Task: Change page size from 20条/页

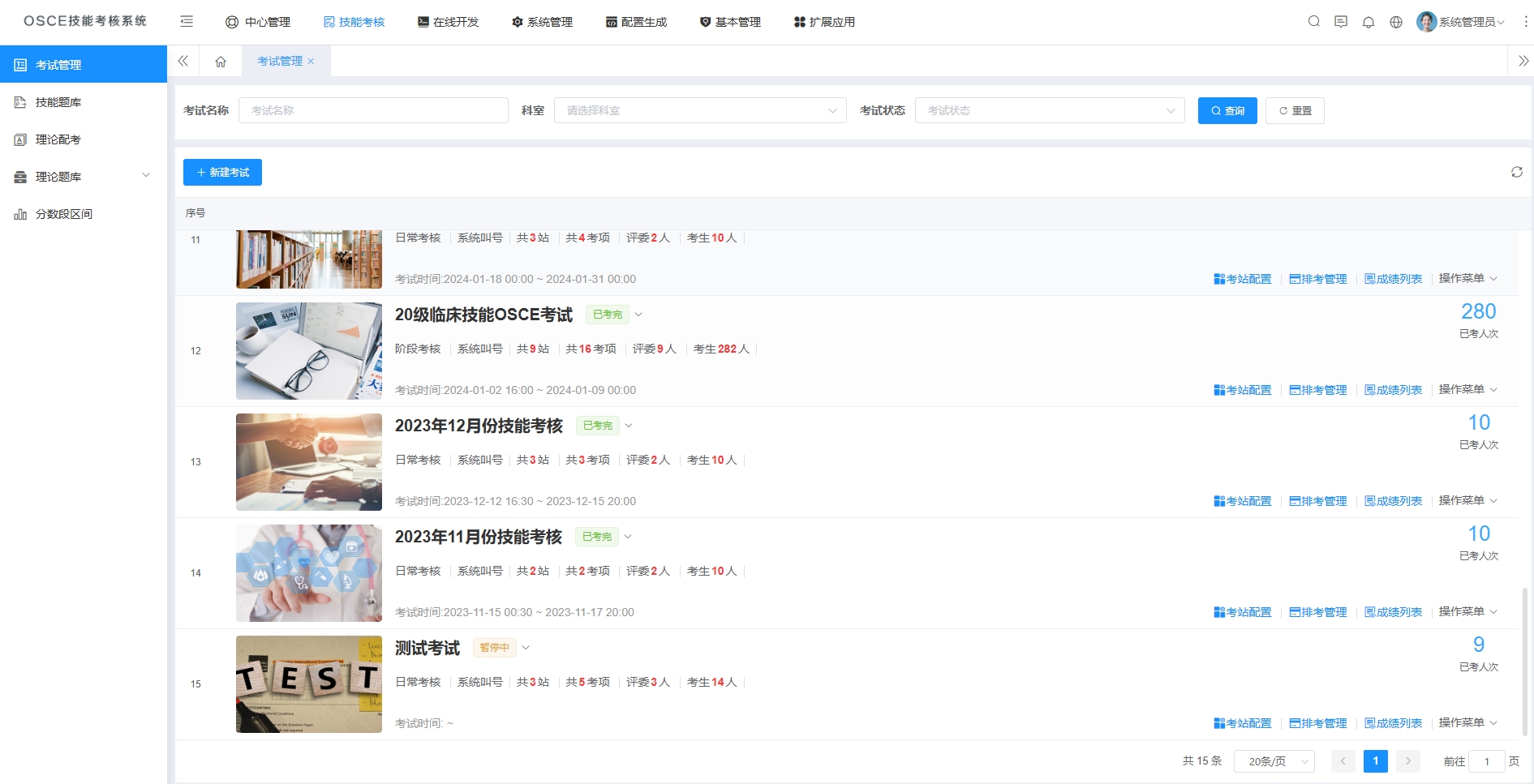Action: click(1274, 761)
